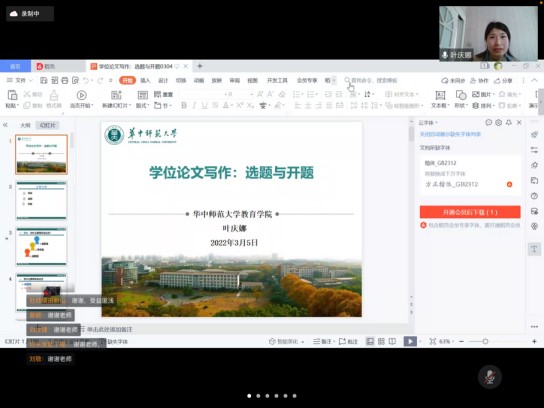Screen dimensions: 544x408
Task: Click the Reset (重置) button
Action: tap(163, 94)
